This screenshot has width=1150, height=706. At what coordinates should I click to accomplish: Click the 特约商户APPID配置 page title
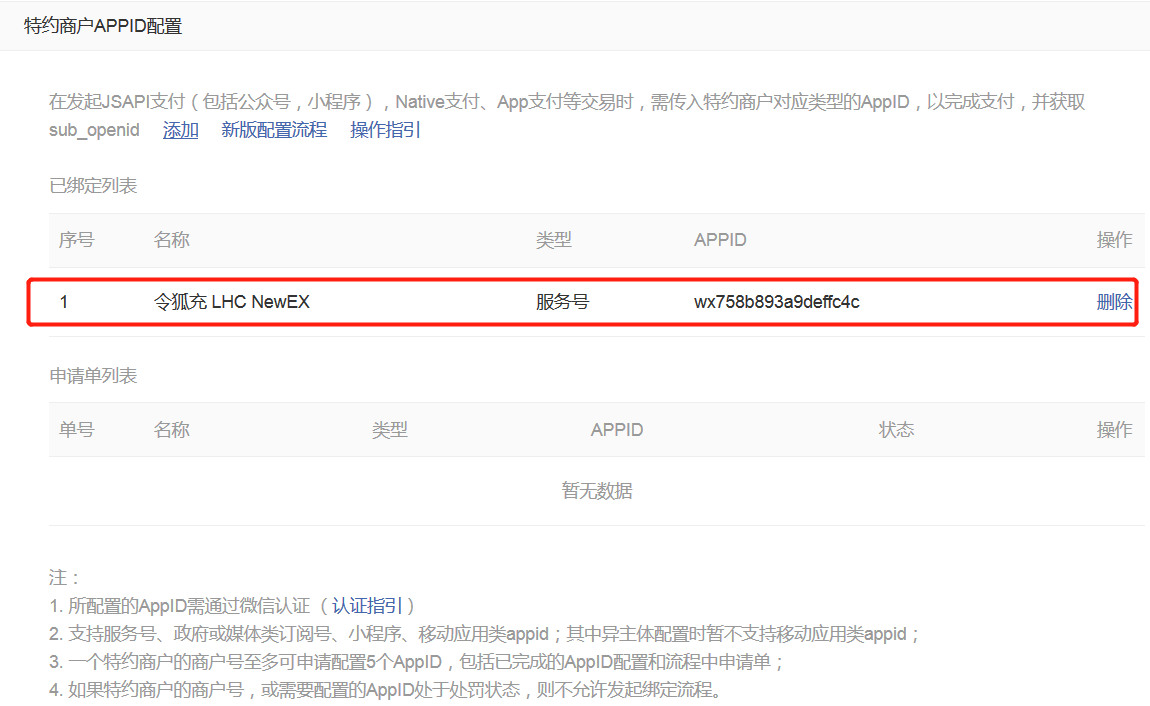tap(103, 26)
